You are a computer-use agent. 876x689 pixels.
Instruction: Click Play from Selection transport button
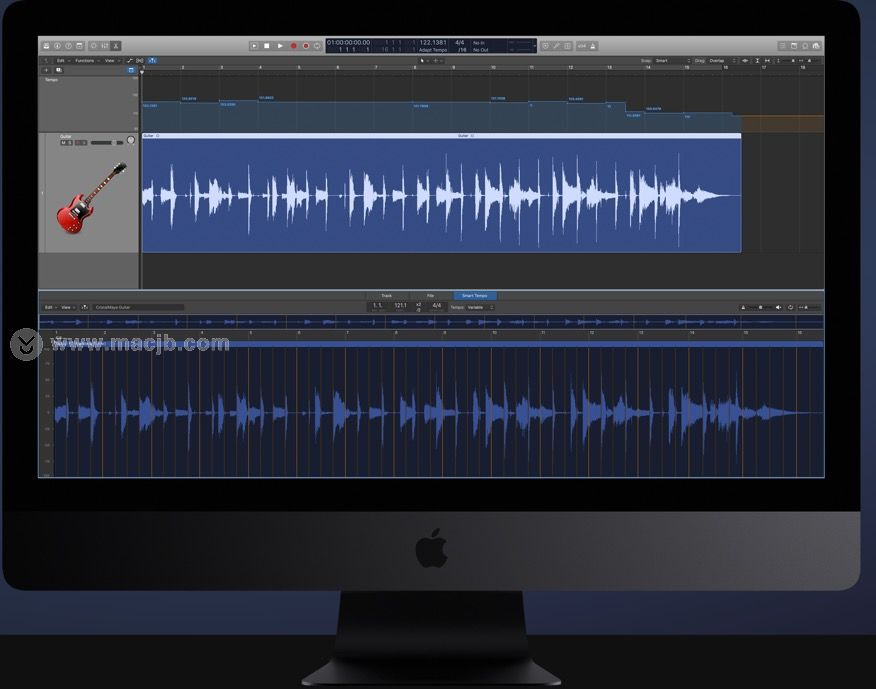click(254, 46)
